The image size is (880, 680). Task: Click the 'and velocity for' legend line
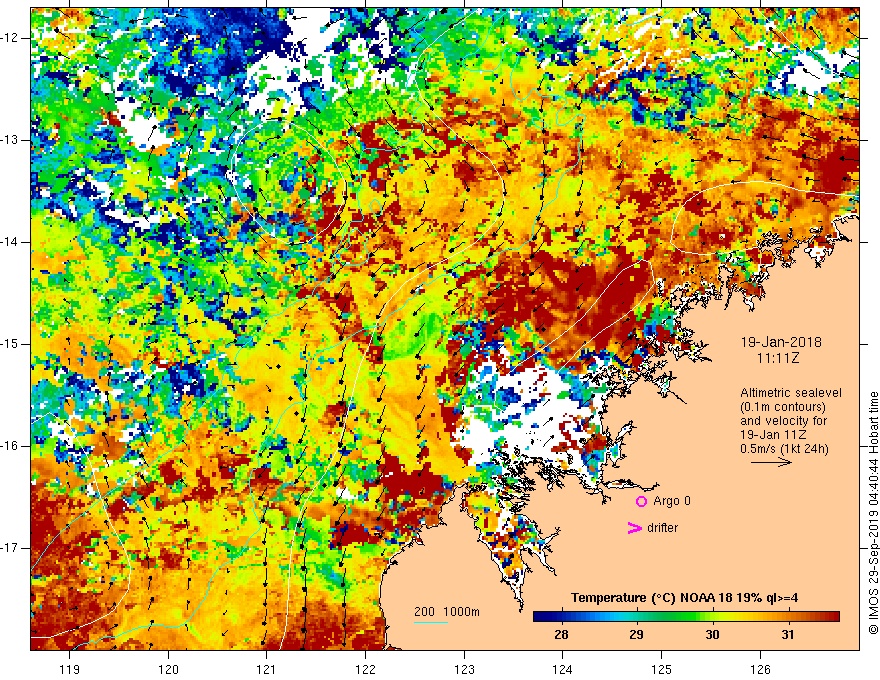[x=783, y=421]
